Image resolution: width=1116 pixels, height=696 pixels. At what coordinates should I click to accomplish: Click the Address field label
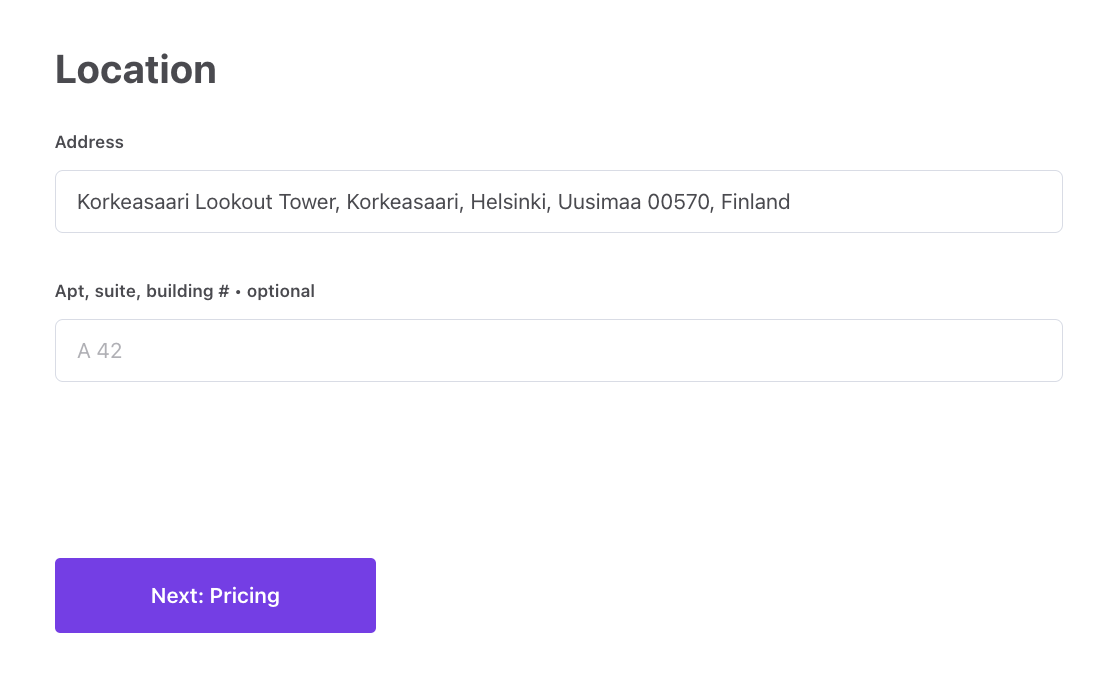click(x=89, y=142)
